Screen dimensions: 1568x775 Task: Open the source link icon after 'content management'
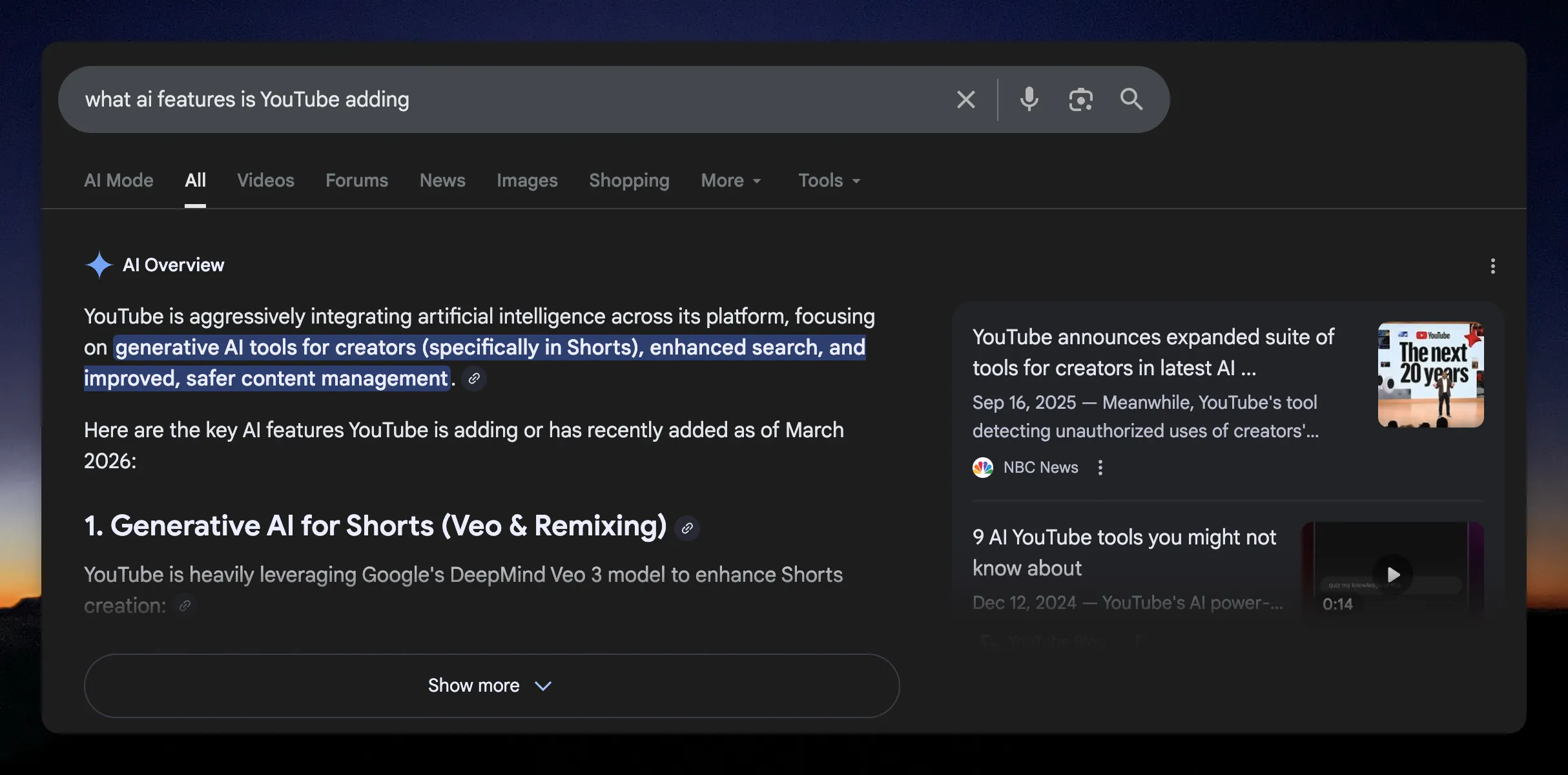pyautogui.click(x=474, y=378)
